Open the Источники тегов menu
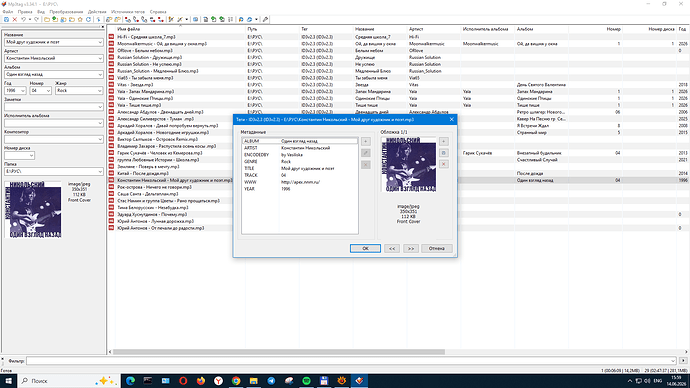690x388 pixels. click(128, 12)
